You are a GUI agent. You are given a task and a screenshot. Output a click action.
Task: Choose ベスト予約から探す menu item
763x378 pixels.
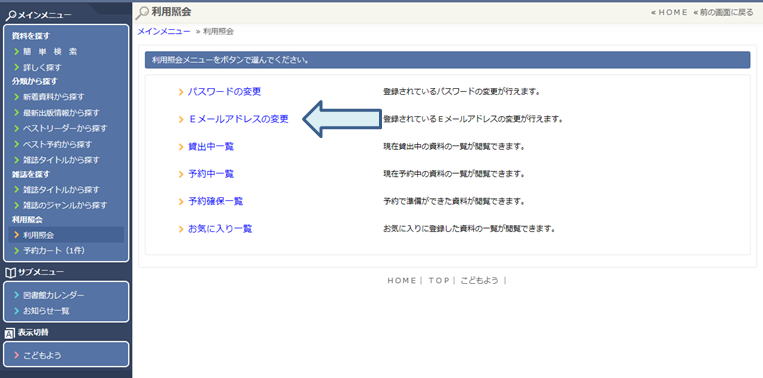(x=57, y=144)
